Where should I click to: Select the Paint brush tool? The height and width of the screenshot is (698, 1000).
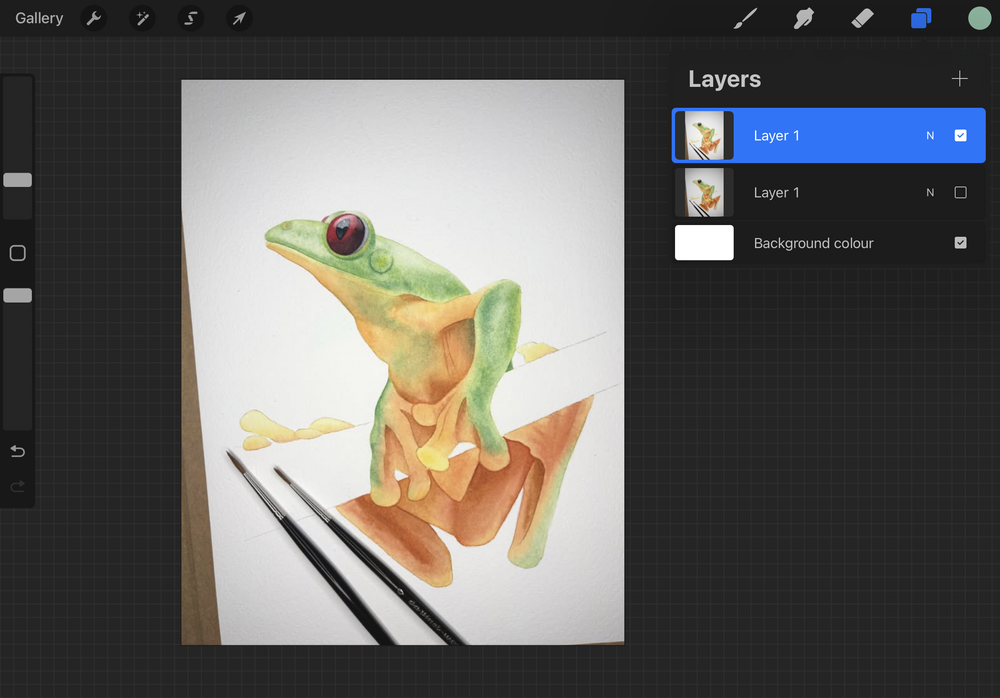click(x=745, y=19)
